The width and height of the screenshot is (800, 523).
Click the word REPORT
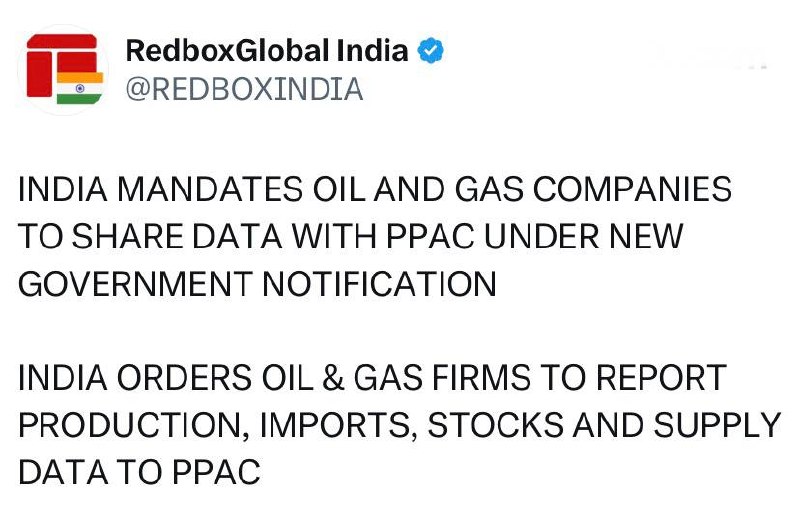(x=661, y=378)
